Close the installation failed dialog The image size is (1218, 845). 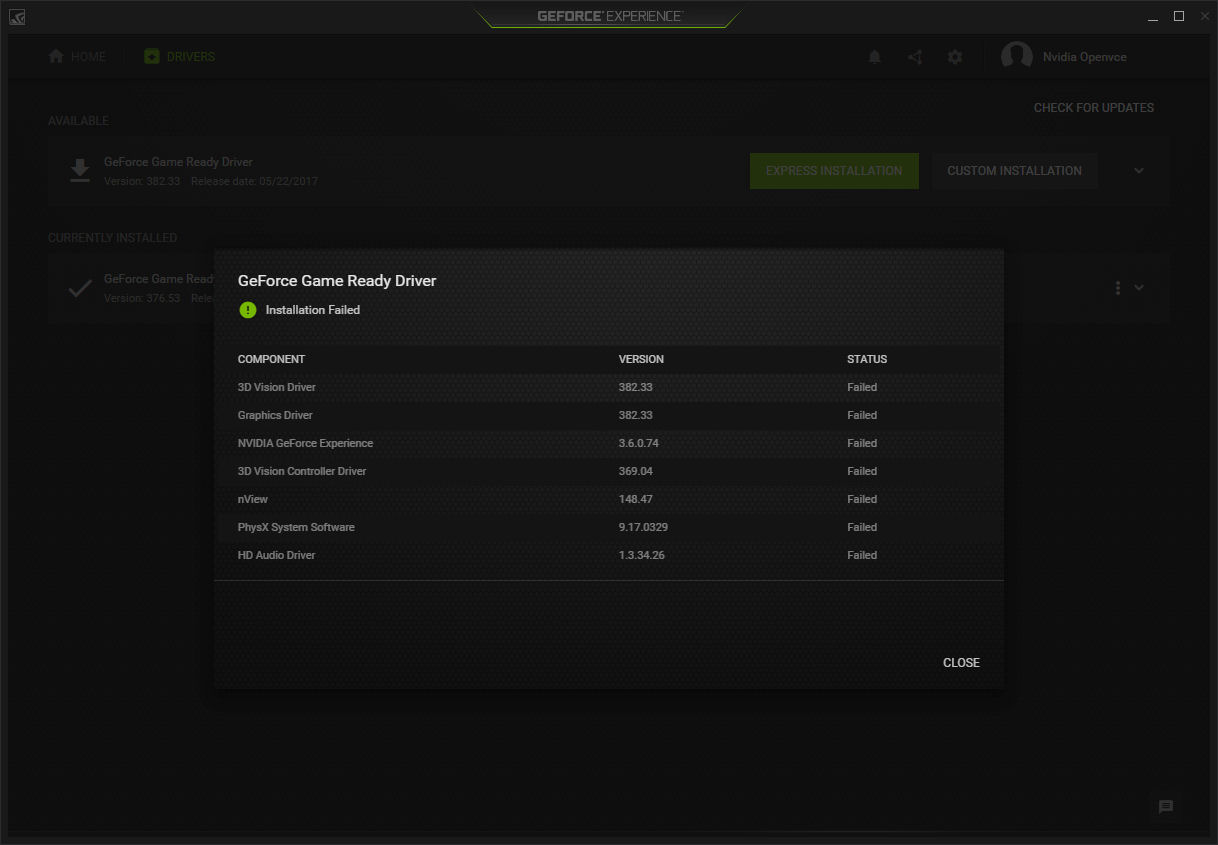961,663
